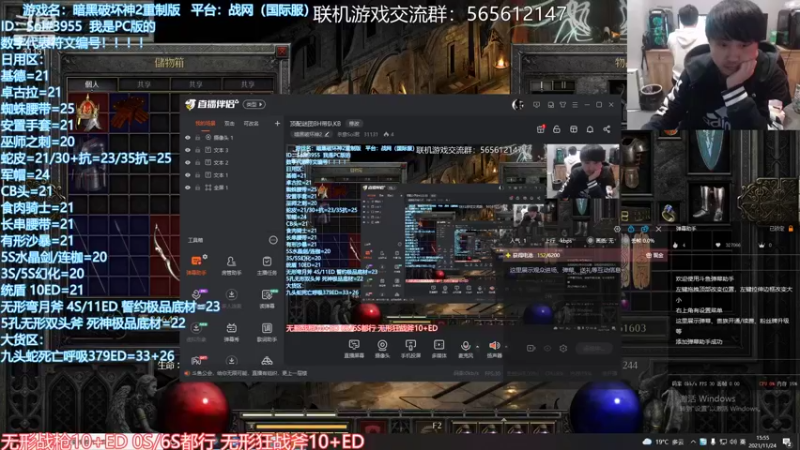Open the gift box icon with red dot
Screen dimensions: 800x450
(x=541, y=129)
